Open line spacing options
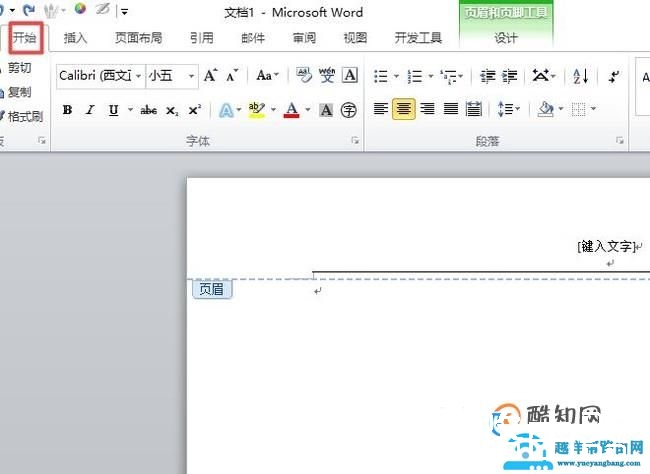Viewport: 650px width, 474px height. (x=509, y=109)
